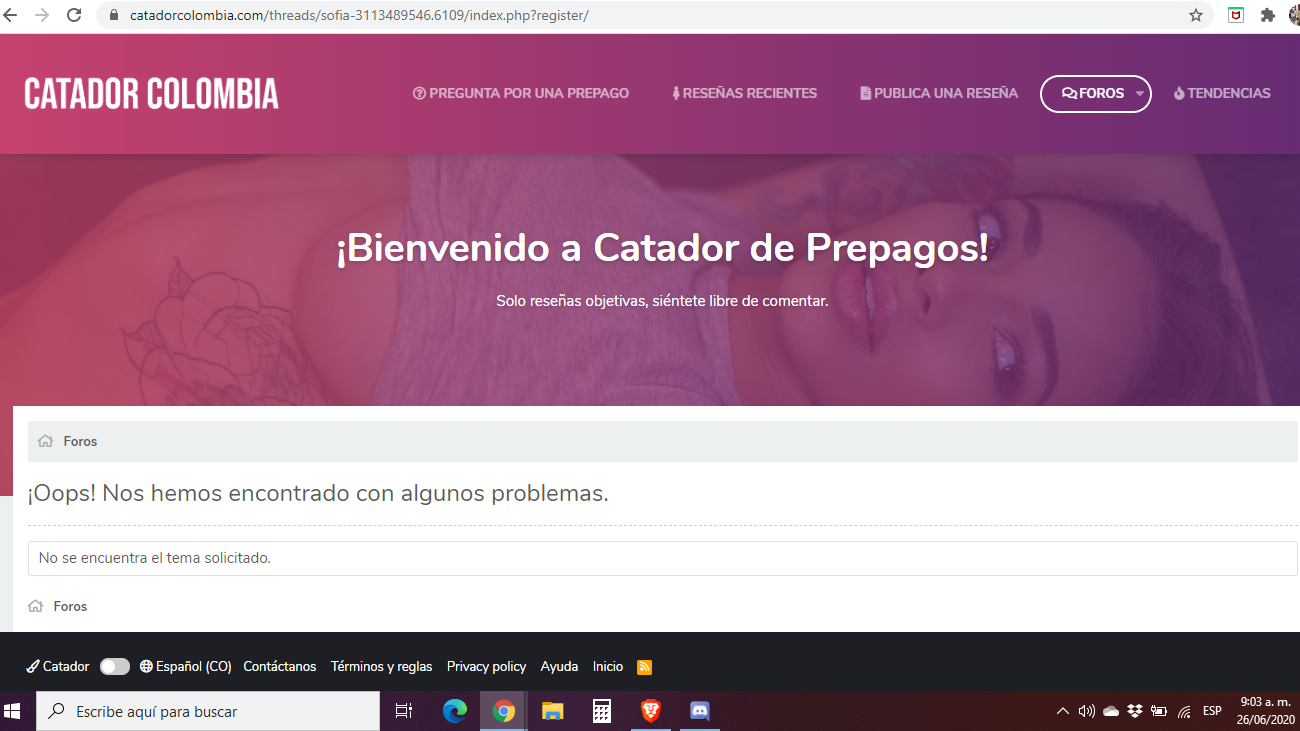The height and width of the screenshot is (731, 1300).
Task: Launch Microsoft Edge from the taskbar
Action: [x=455, y=711]
